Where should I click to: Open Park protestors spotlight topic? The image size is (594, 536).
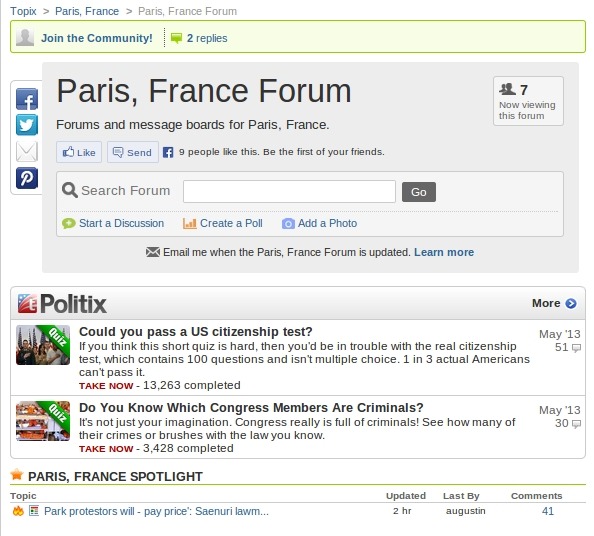156,511
